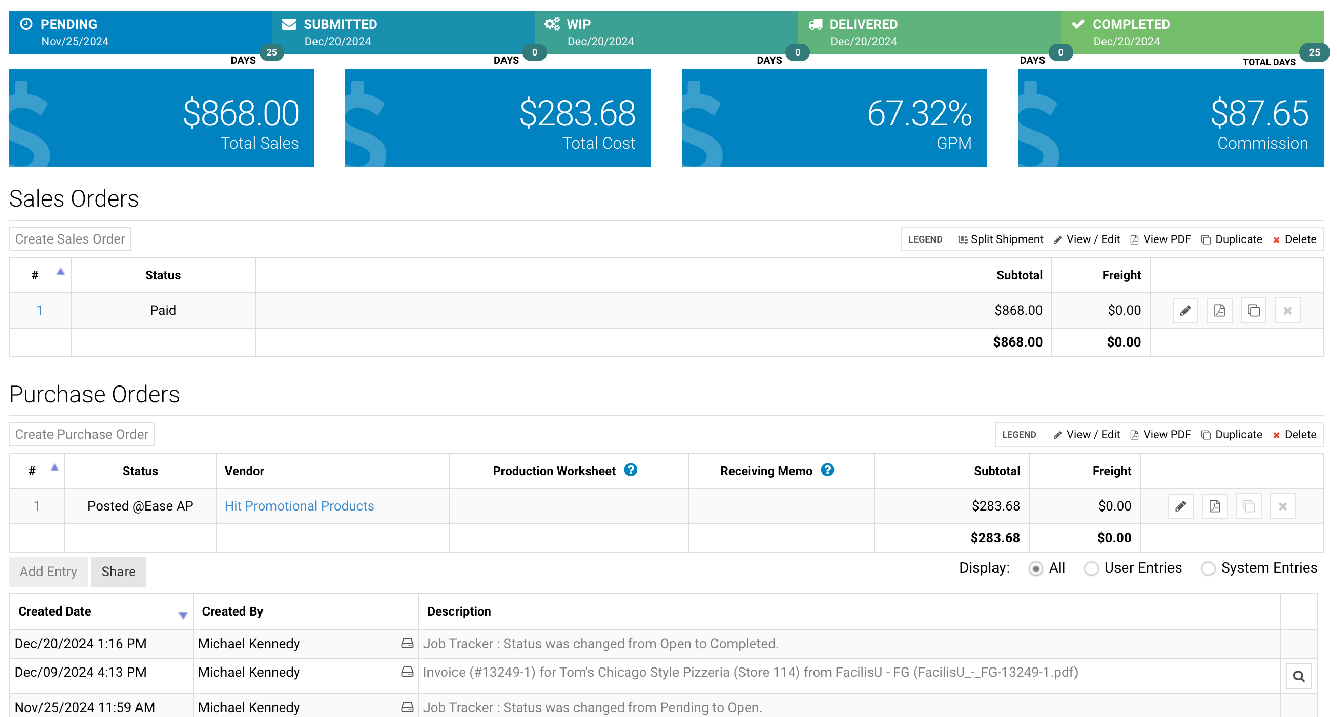Open the COMPLETED stage tab
The image size is (1337, 717).
tap(1192, 33)
